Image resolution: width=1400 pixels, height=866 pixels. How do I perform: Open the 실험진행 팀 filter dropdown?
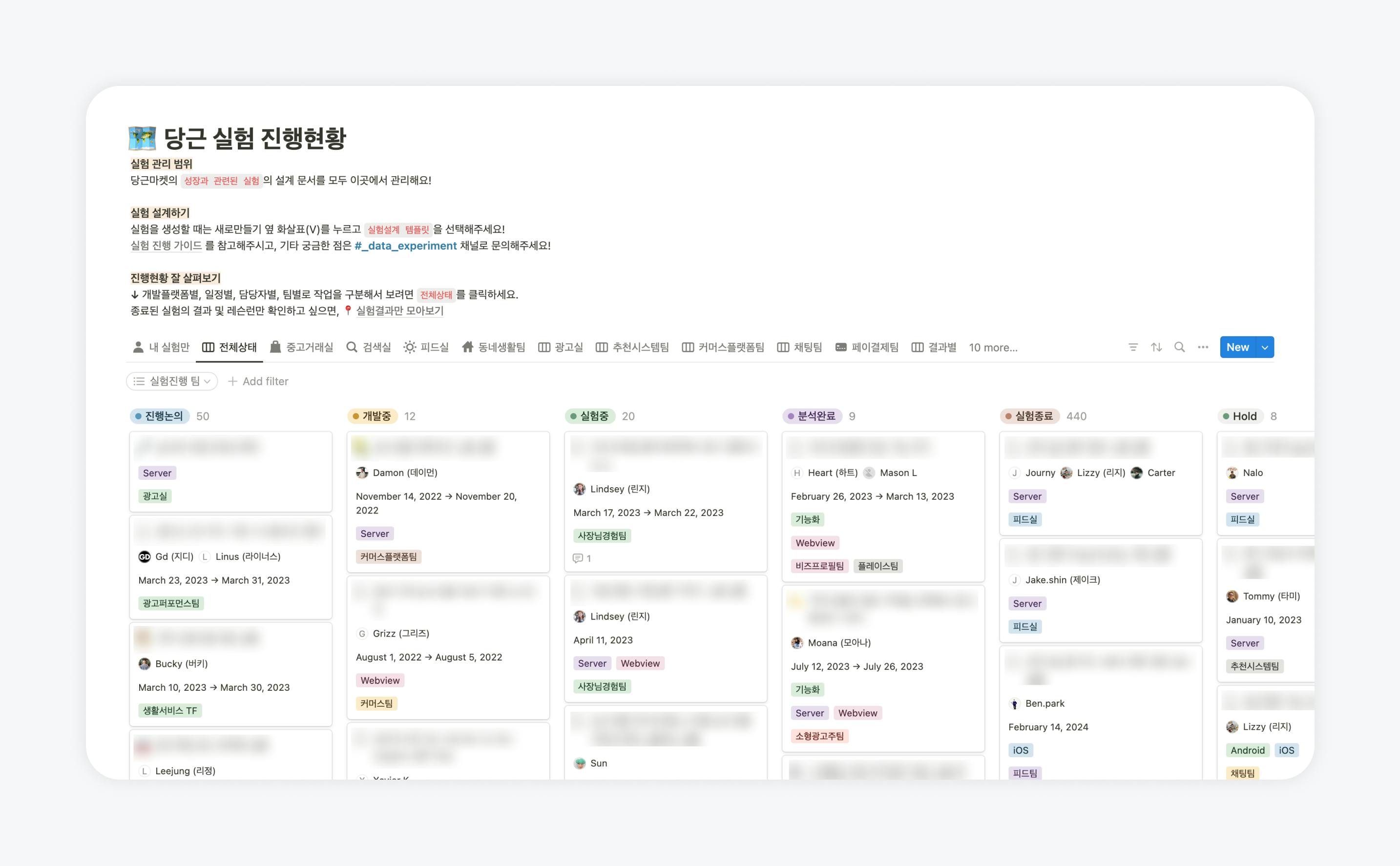172,381
